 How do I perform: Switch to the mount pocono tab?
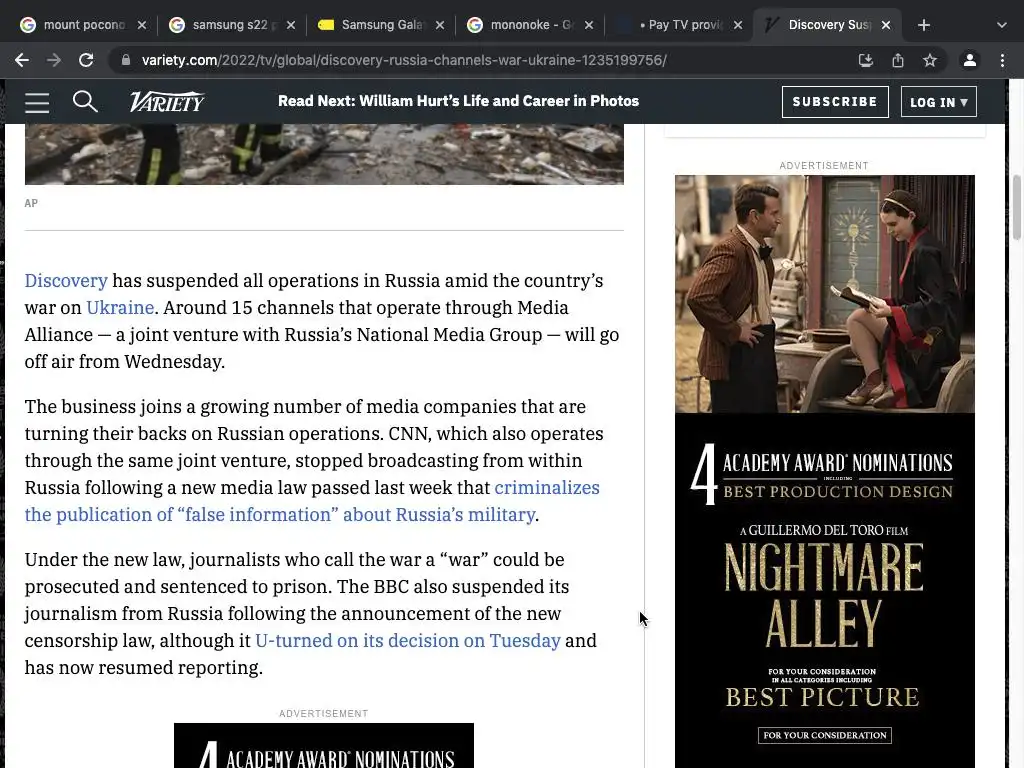pos(83,25)
